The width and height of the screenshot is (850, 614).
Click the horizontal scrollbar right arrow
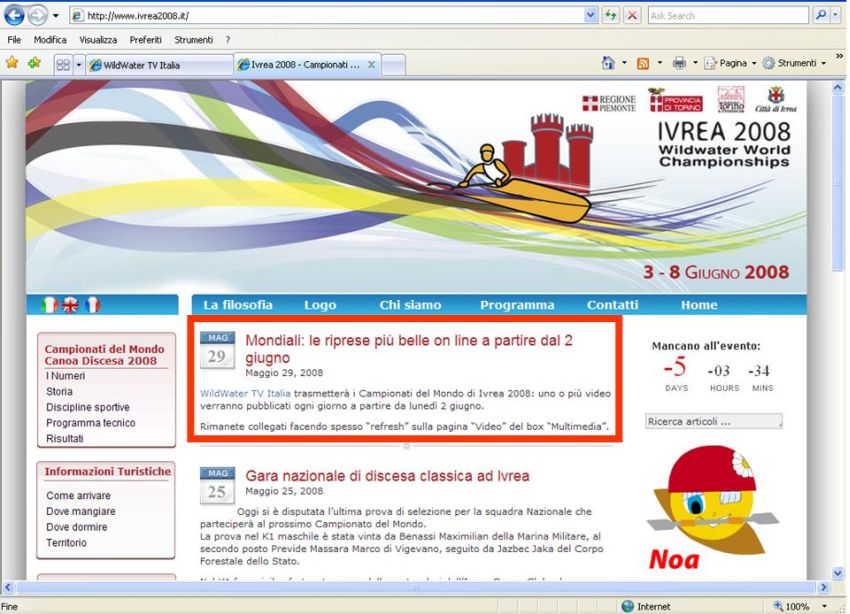coord(823,587)
